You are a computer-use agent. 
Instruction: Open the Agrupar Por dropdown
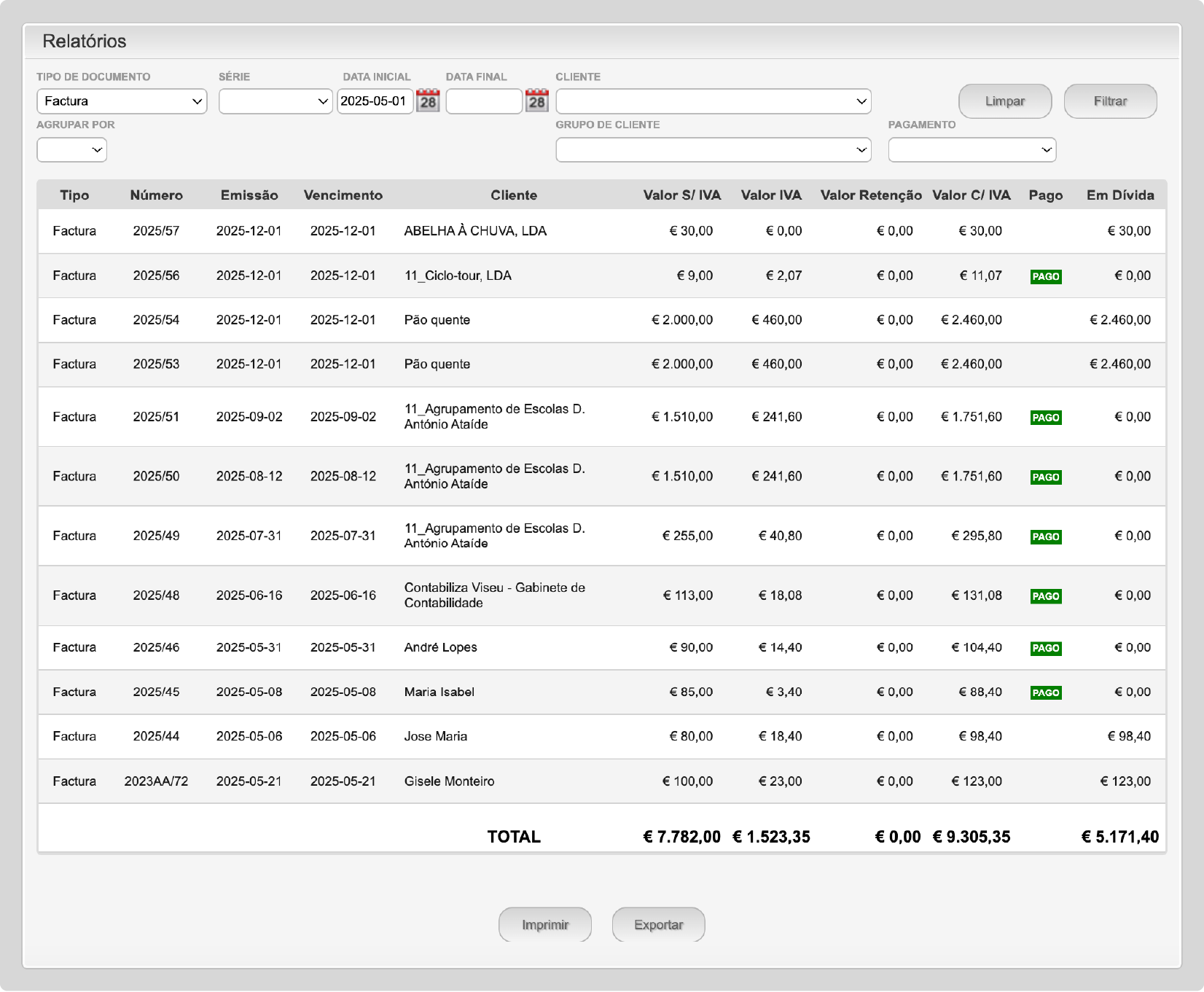pos(71,150)
